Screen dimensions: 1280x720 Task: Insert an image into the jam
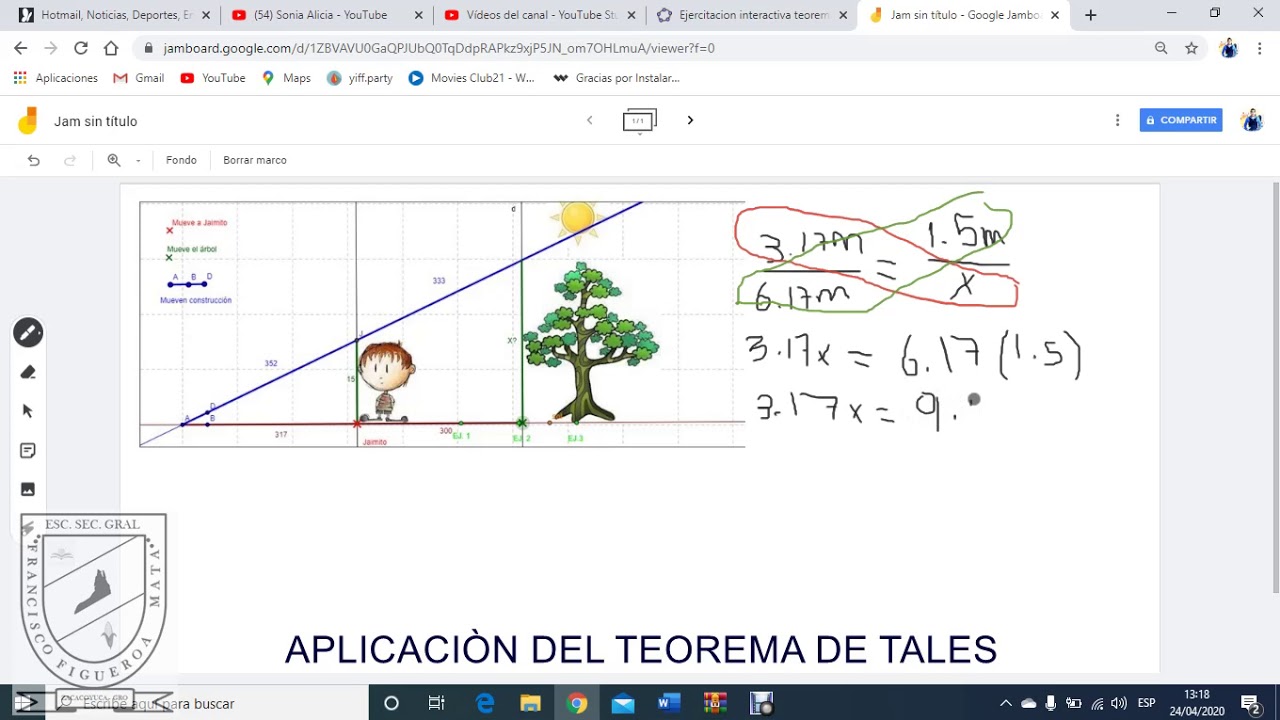(28, 489)
